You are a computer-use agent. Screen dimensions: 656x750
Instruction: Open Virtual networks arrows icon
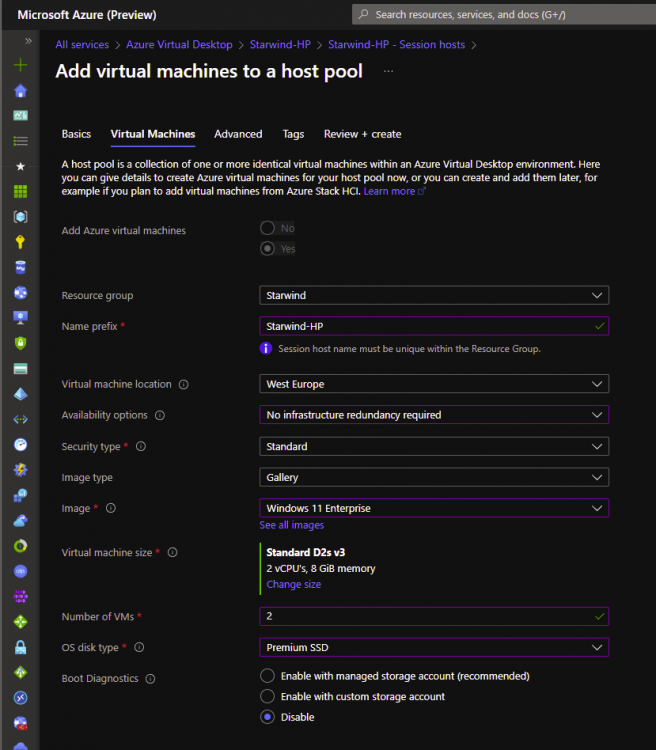click(x=21, y=419)
